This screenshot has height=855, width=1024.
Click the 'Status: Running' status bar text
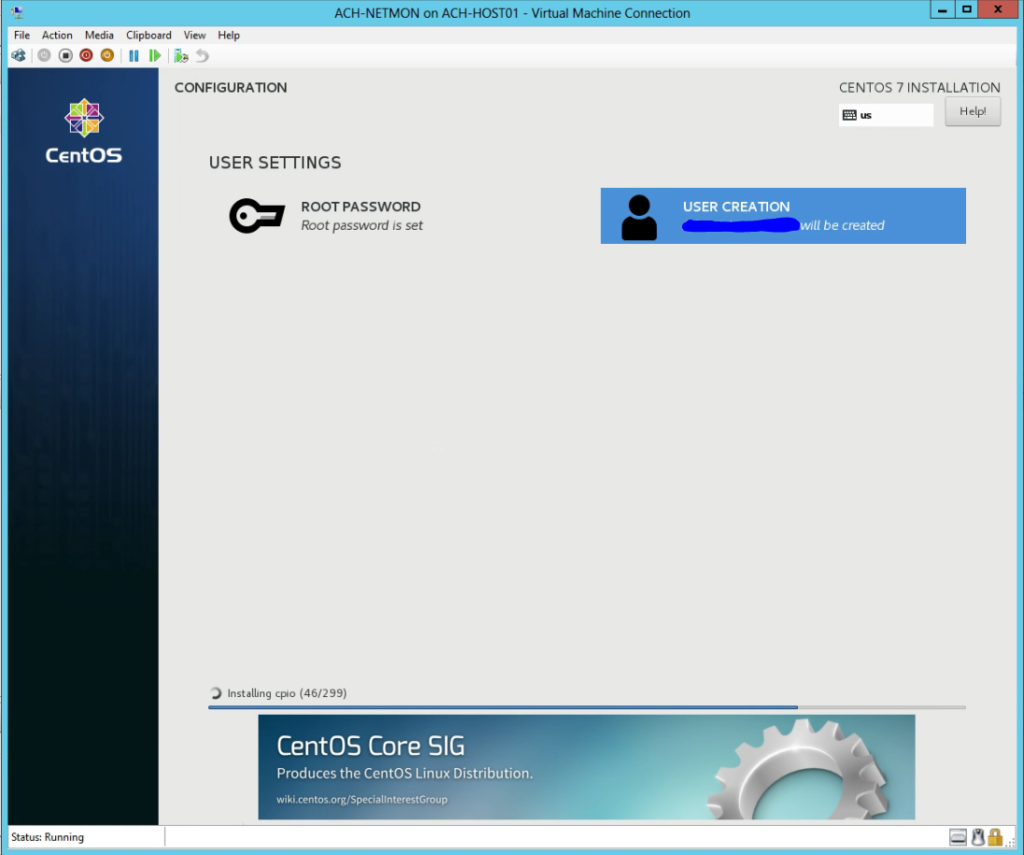pos(48,837)
